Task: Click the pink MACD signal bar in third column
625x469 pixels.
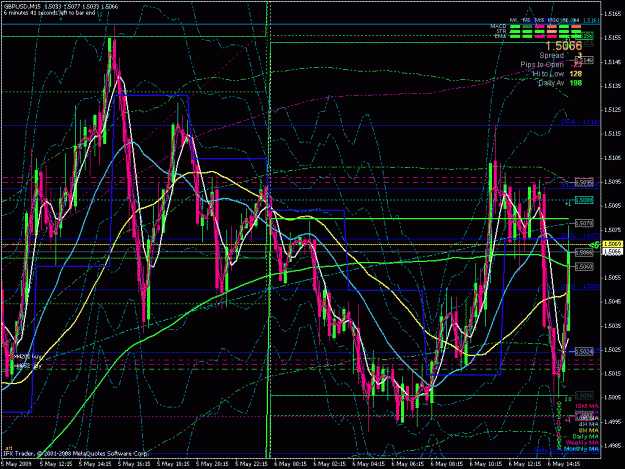Action: 540,26
